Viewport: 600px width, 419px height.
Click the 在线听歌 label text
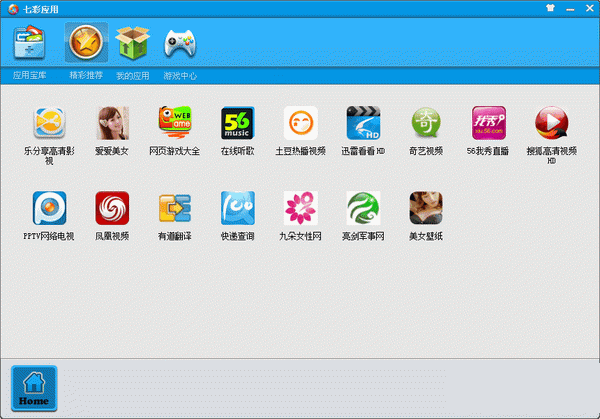pyautogui.click(x=238, y=151)
